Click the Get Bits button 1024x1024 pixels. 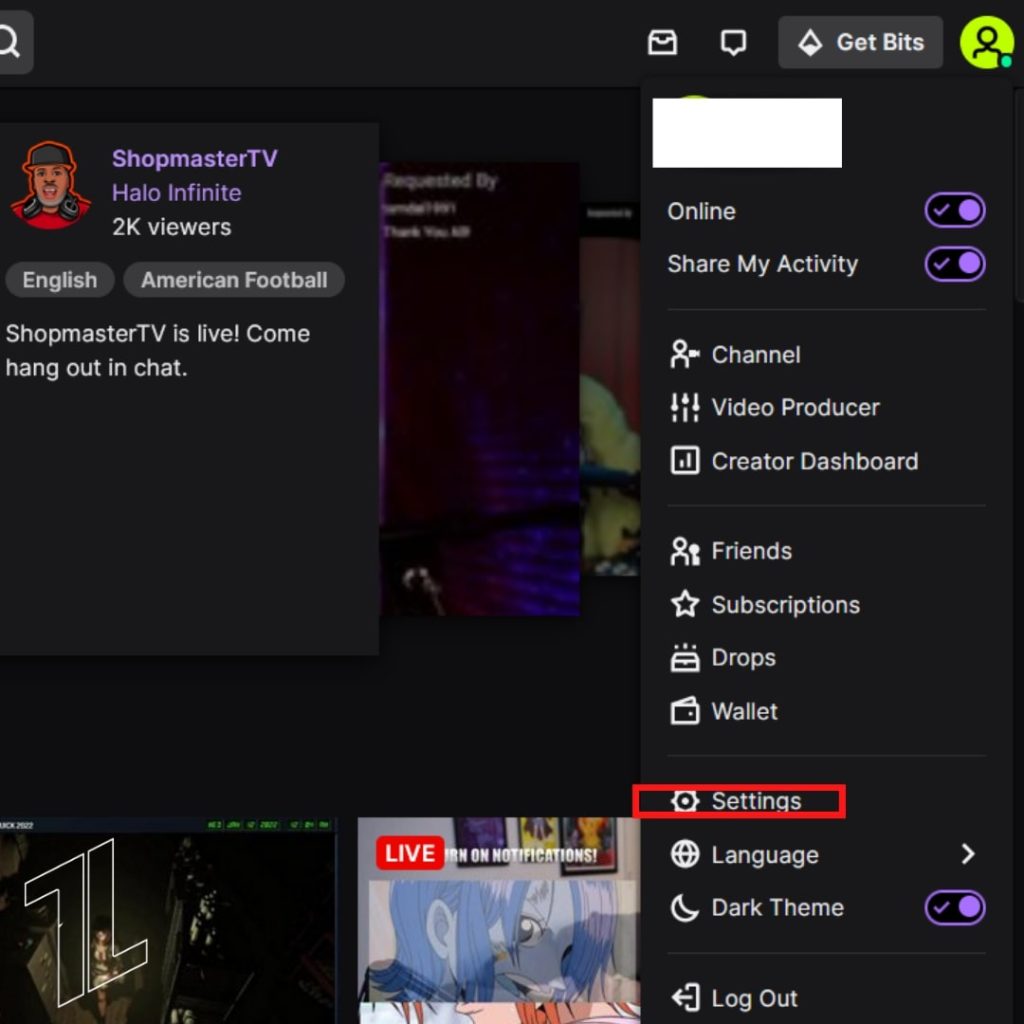(x=860, y=42)
